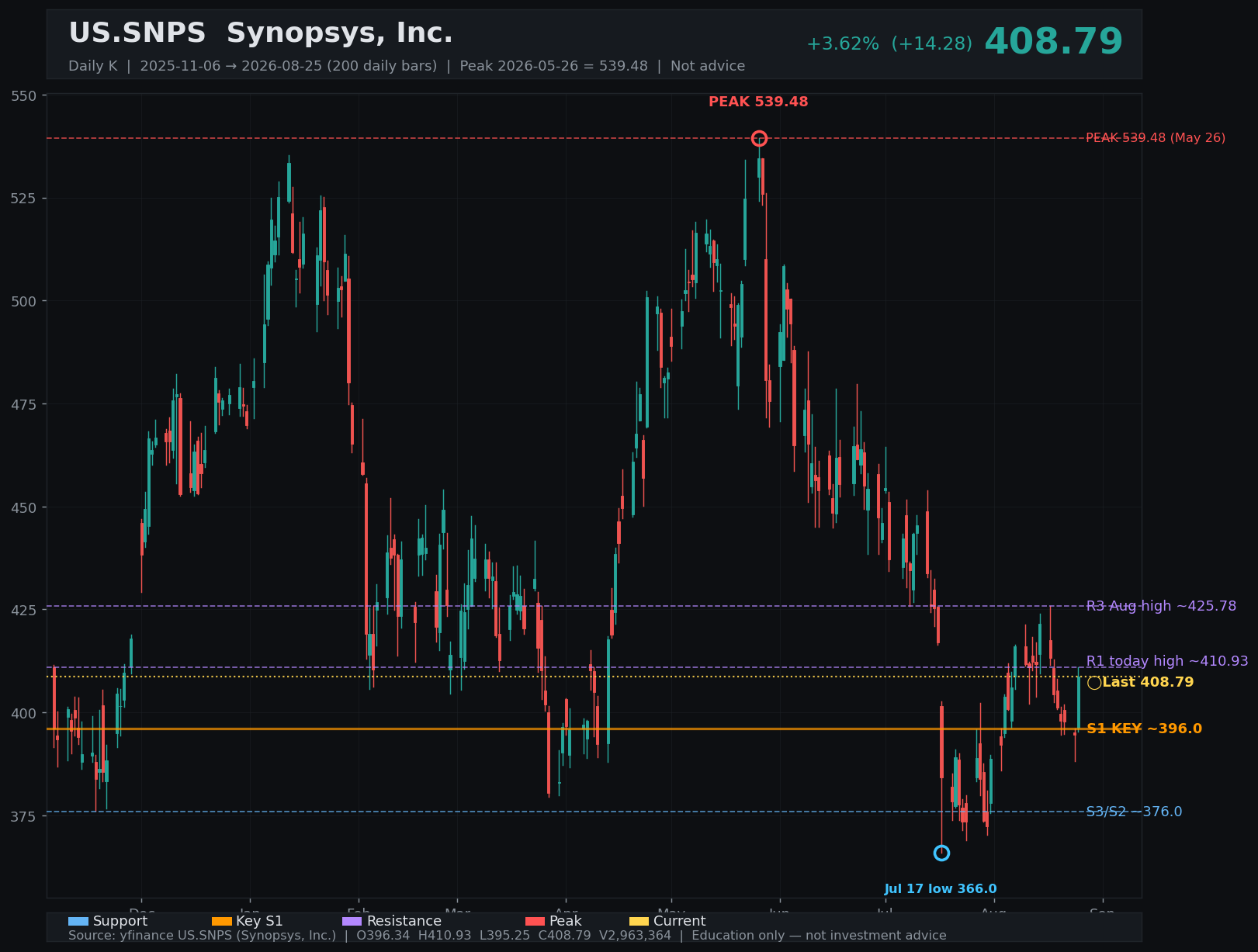Click the large 408.79 price in the header
This screenshot has height=952, width=1258.
click(x=1053, y=42)
